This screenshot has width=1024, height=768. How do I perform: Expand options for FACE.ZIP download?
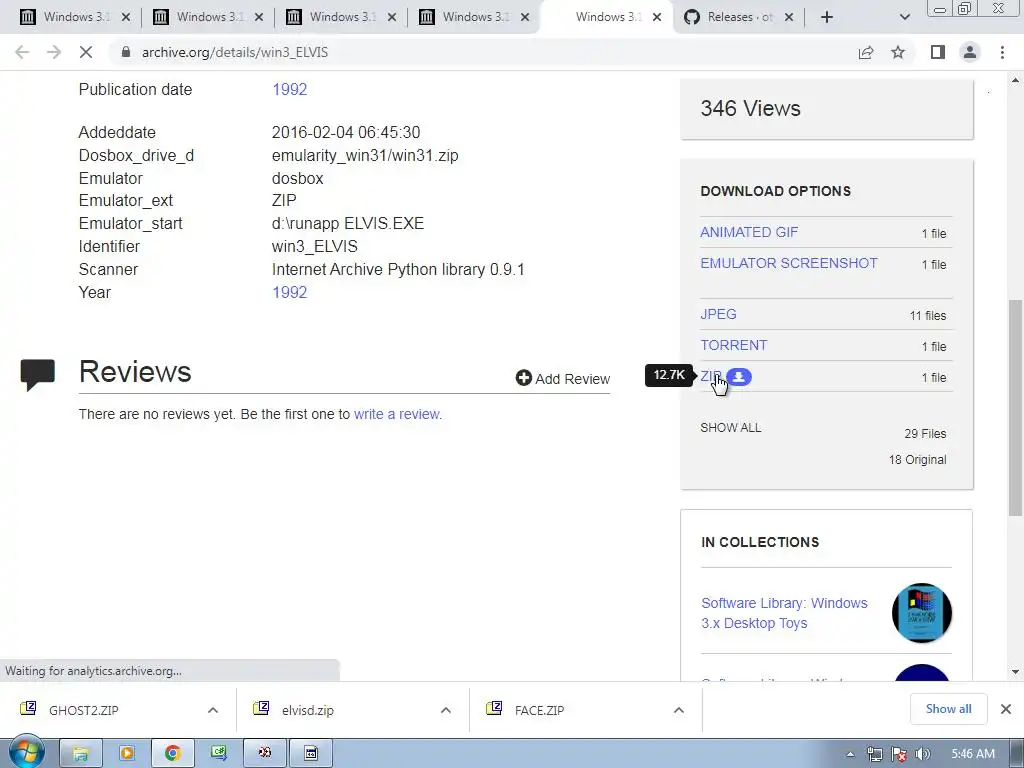click(679, 710)
